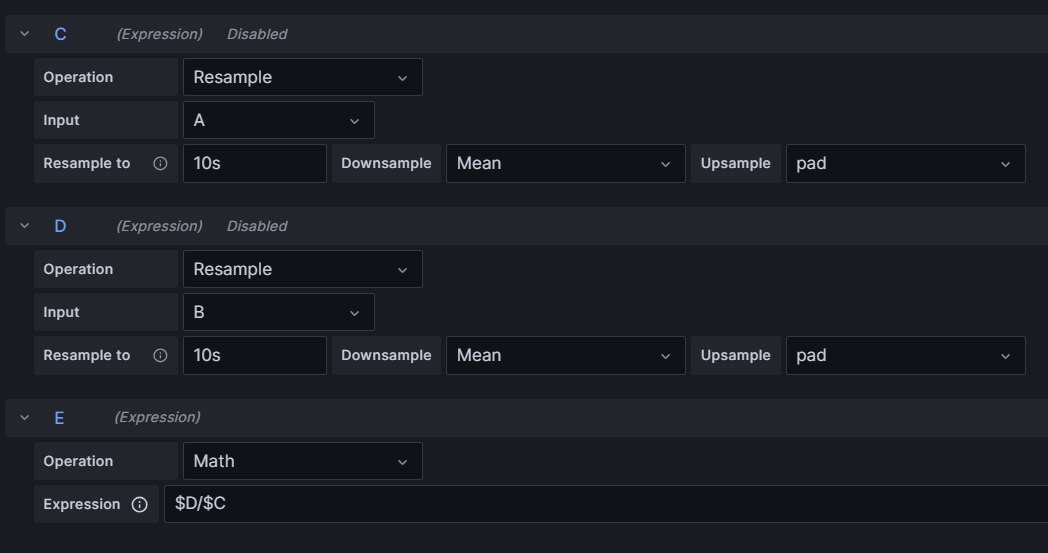Open Downsample dropdown in query D
Screen dimensions: 1048x553
[565, 355]
